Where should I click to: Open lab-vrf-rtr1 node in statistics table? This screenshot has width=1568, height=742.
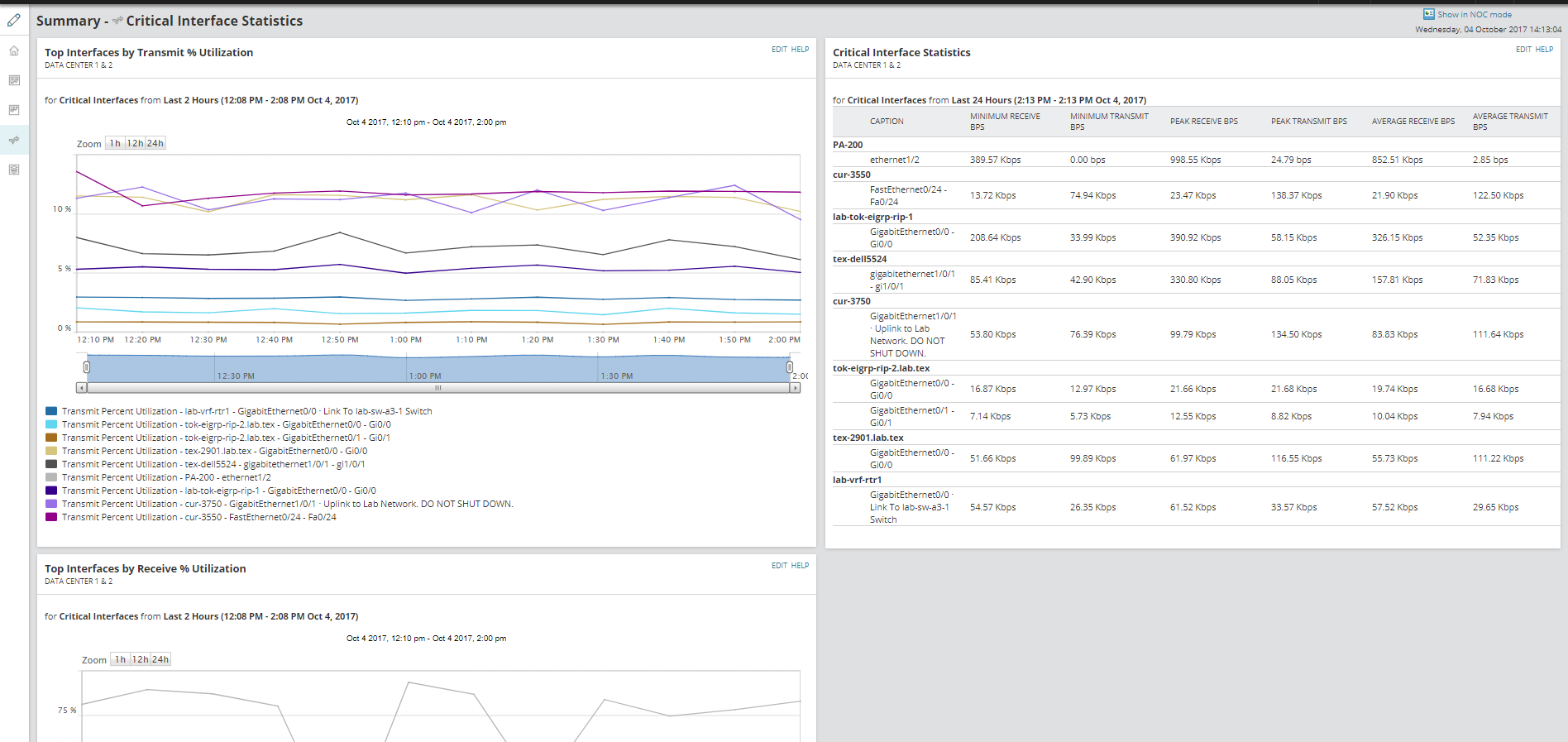857,480
